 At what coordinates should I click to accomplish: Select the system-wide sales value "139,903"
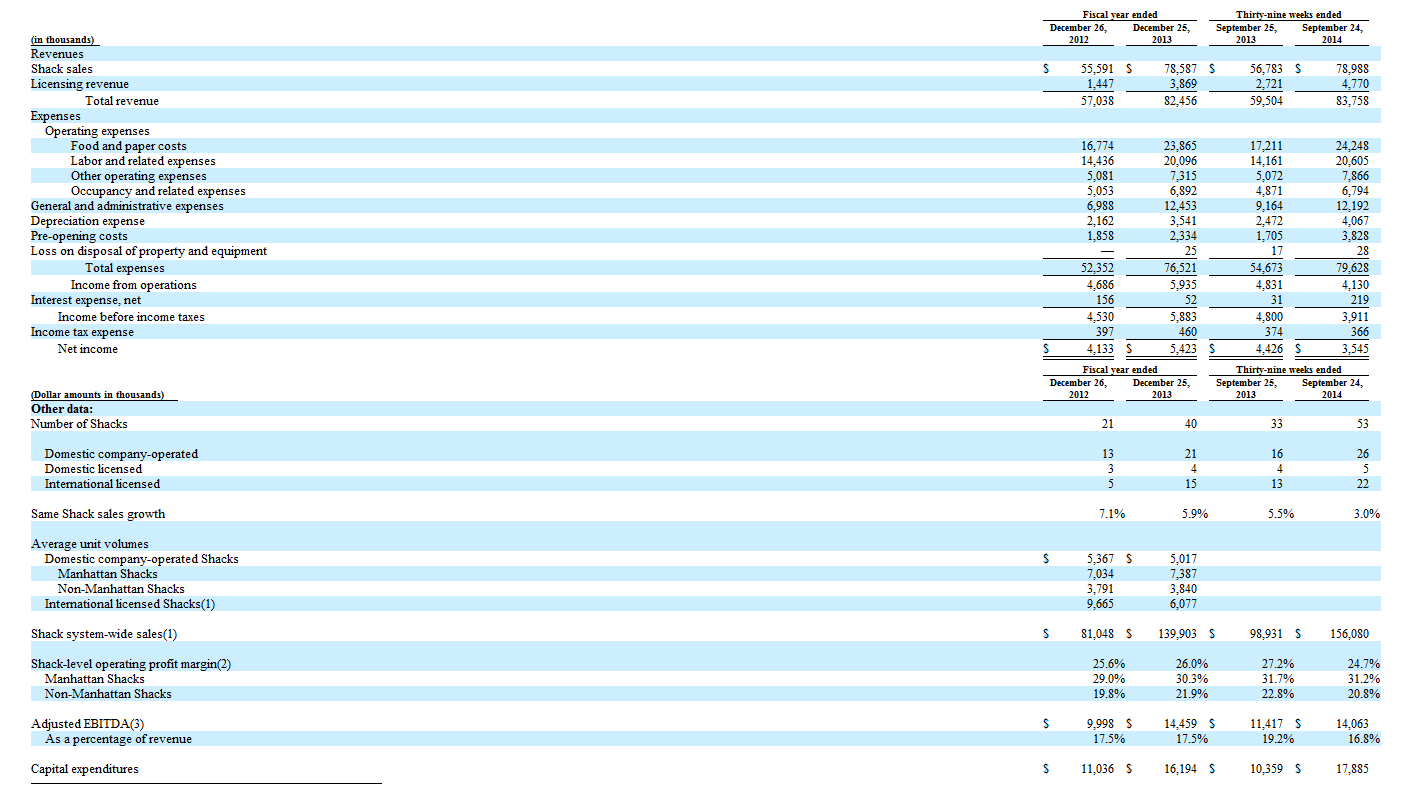[1177, 634]
